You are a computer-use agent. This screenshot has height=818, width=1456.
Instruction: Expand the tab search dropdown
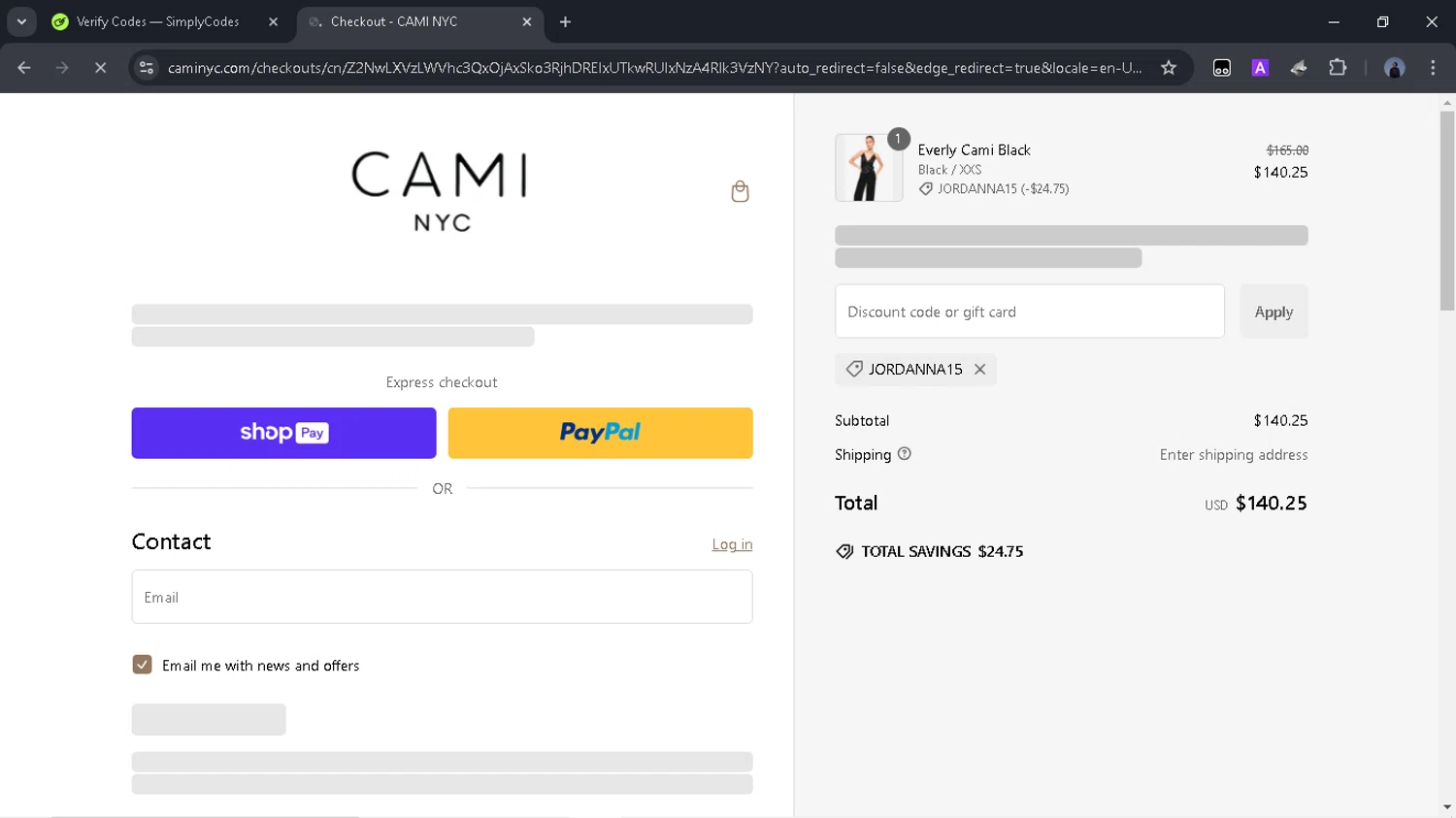(21, 21)
